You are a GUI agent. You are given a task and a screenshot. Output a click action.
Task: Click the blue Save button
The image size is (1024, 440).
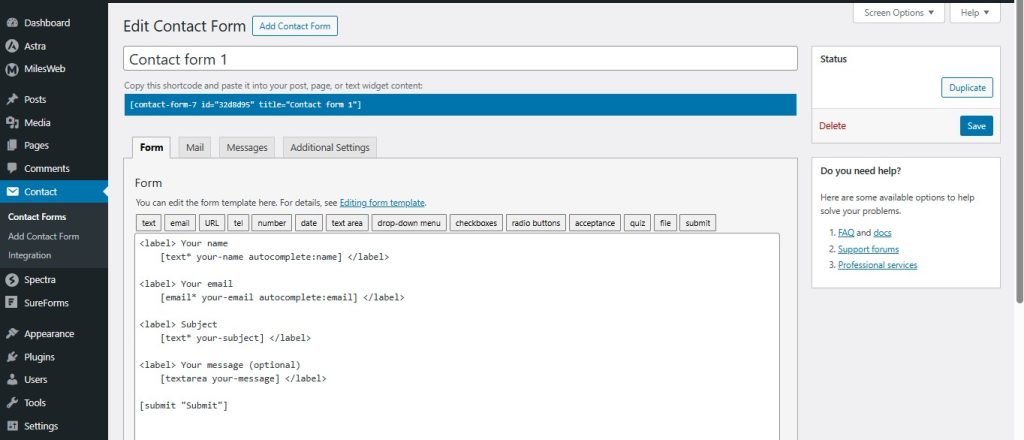(976, 126)
